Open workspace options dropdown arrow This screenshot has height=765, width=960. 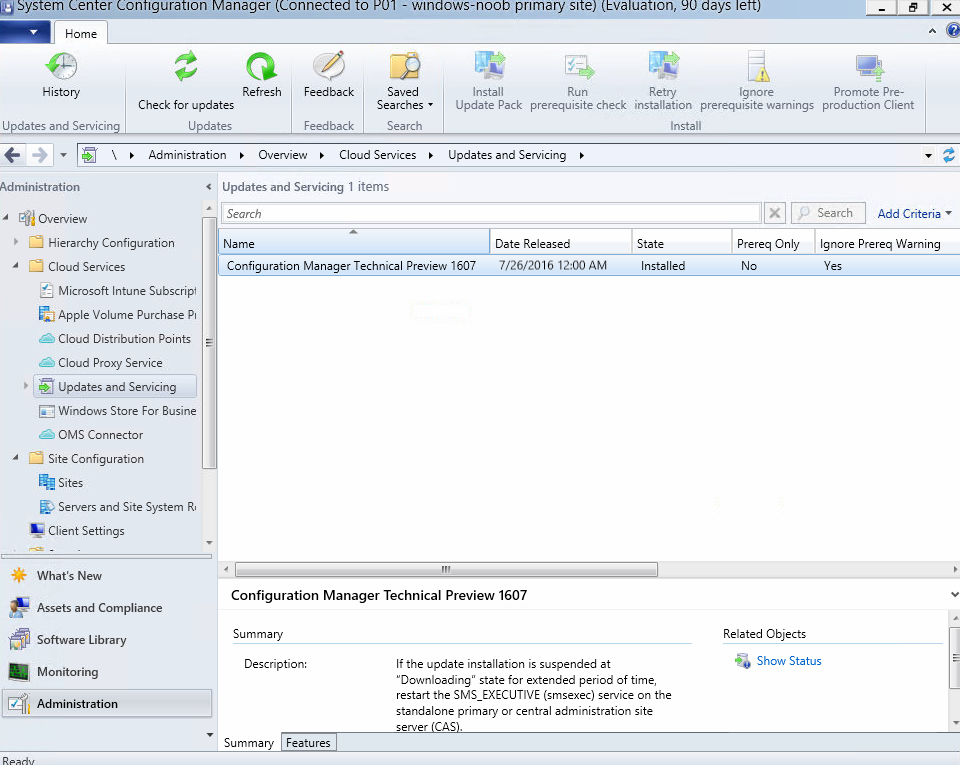coord(210,734)
